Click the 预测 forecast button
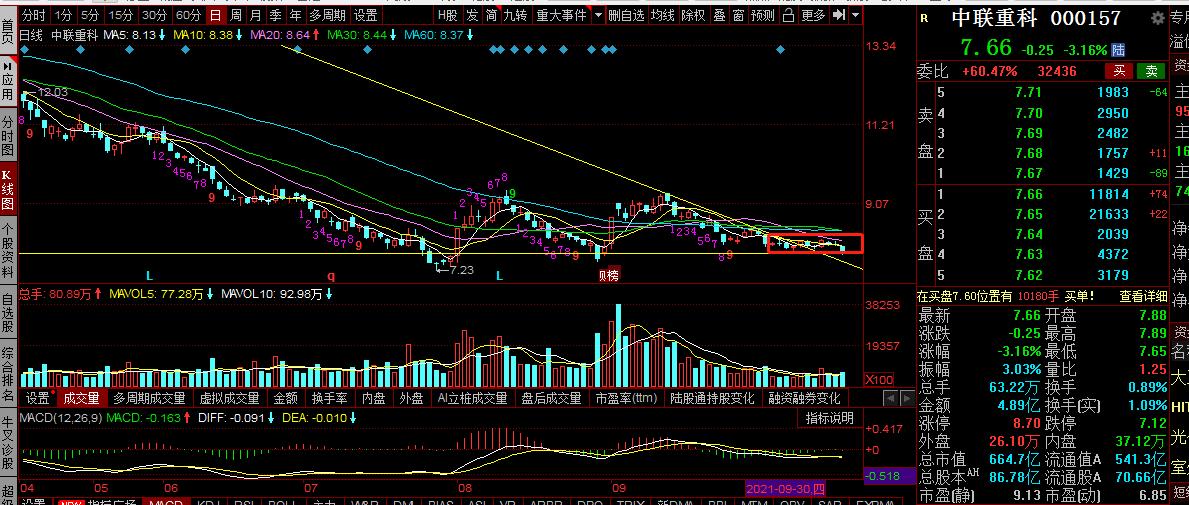Image resolution: width=1189 pixels, height=505 pixels. tap(763, 15)
